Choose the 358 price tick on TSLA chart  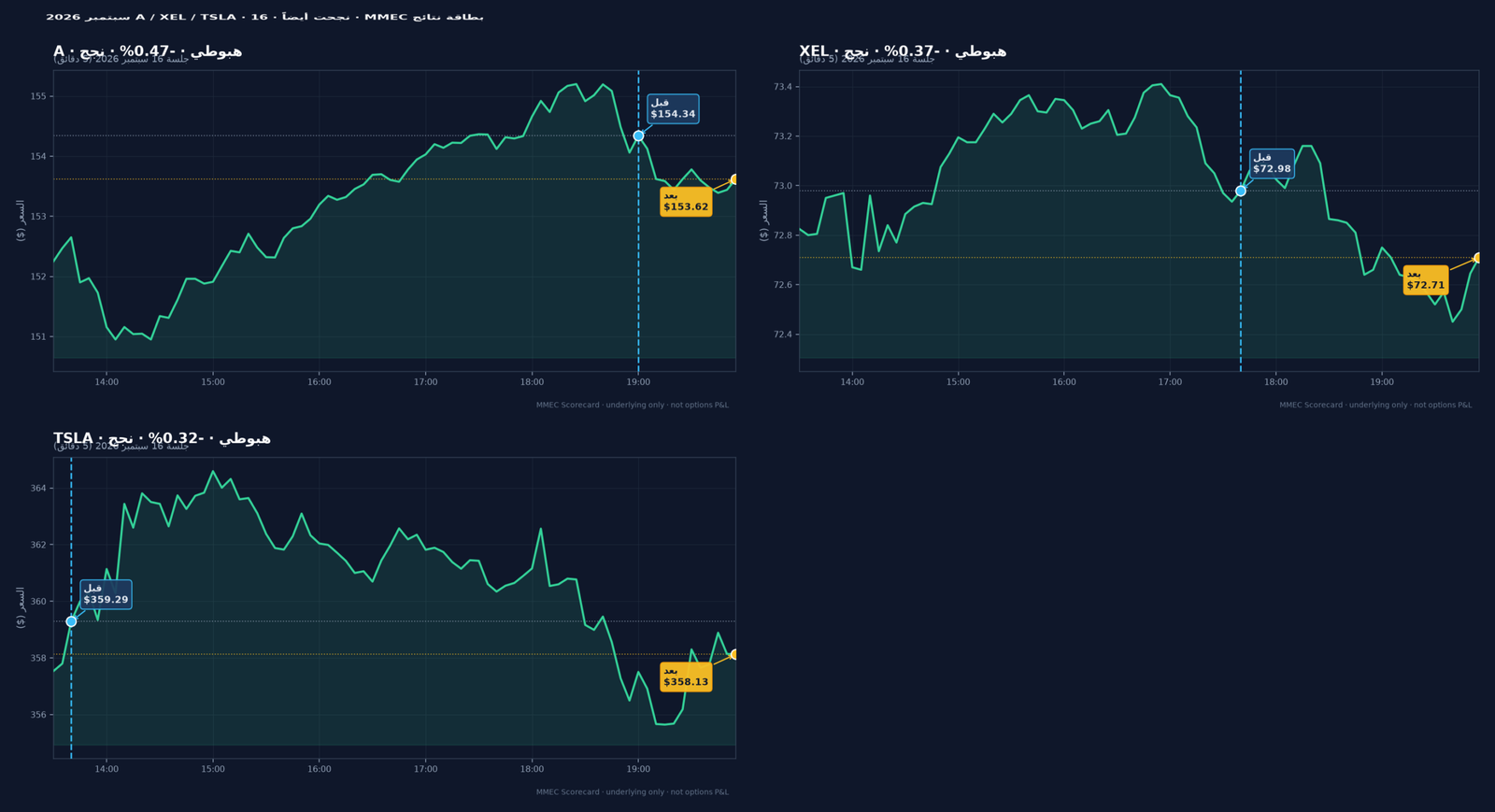38,658
